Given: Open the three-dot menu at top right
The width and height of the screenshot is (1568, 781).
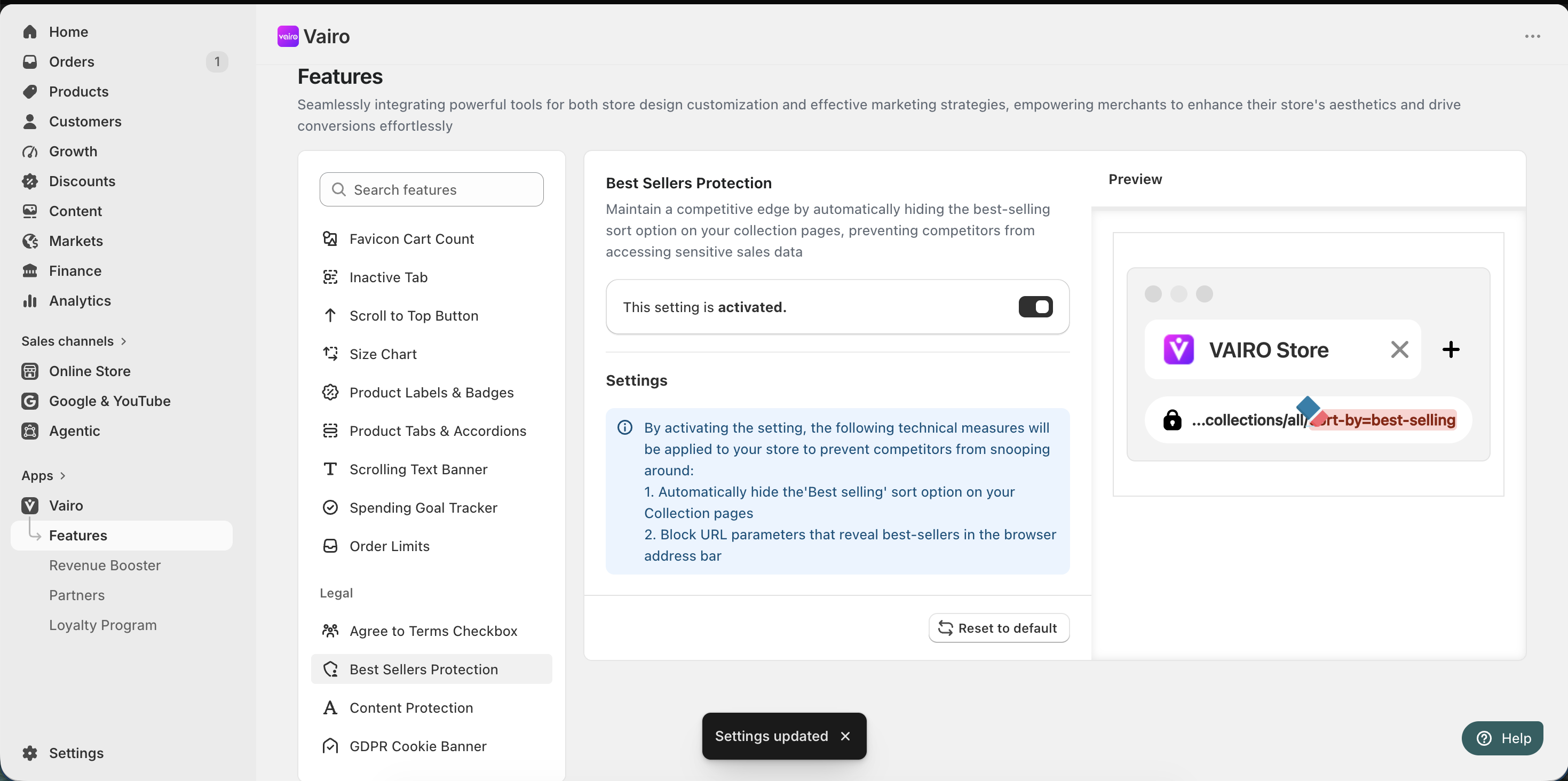Looking at the screenshot, I should click(1532, 36).
